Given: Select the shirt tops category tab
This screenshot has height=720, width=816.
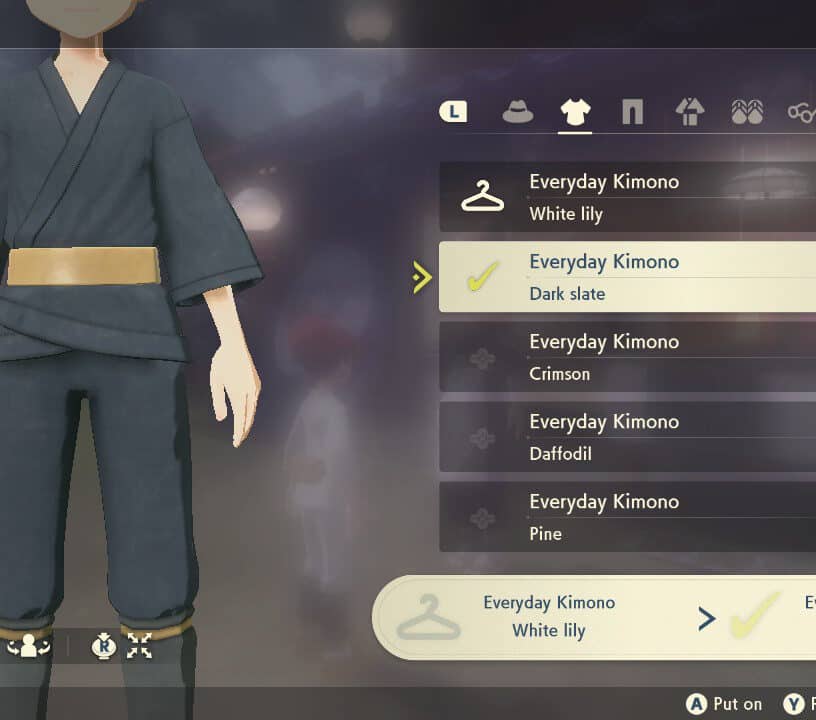Looking at the screenshot, I should [575, 111].
